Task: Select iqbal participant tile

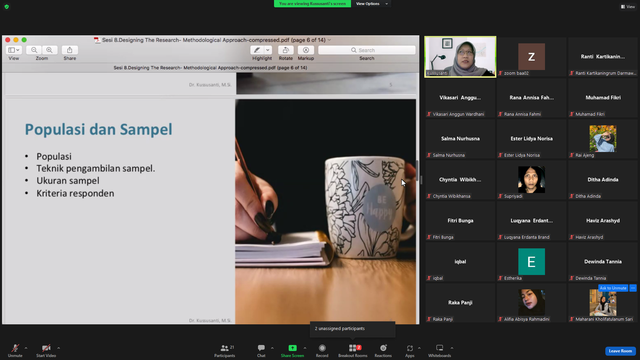Action: click(460, 262)
